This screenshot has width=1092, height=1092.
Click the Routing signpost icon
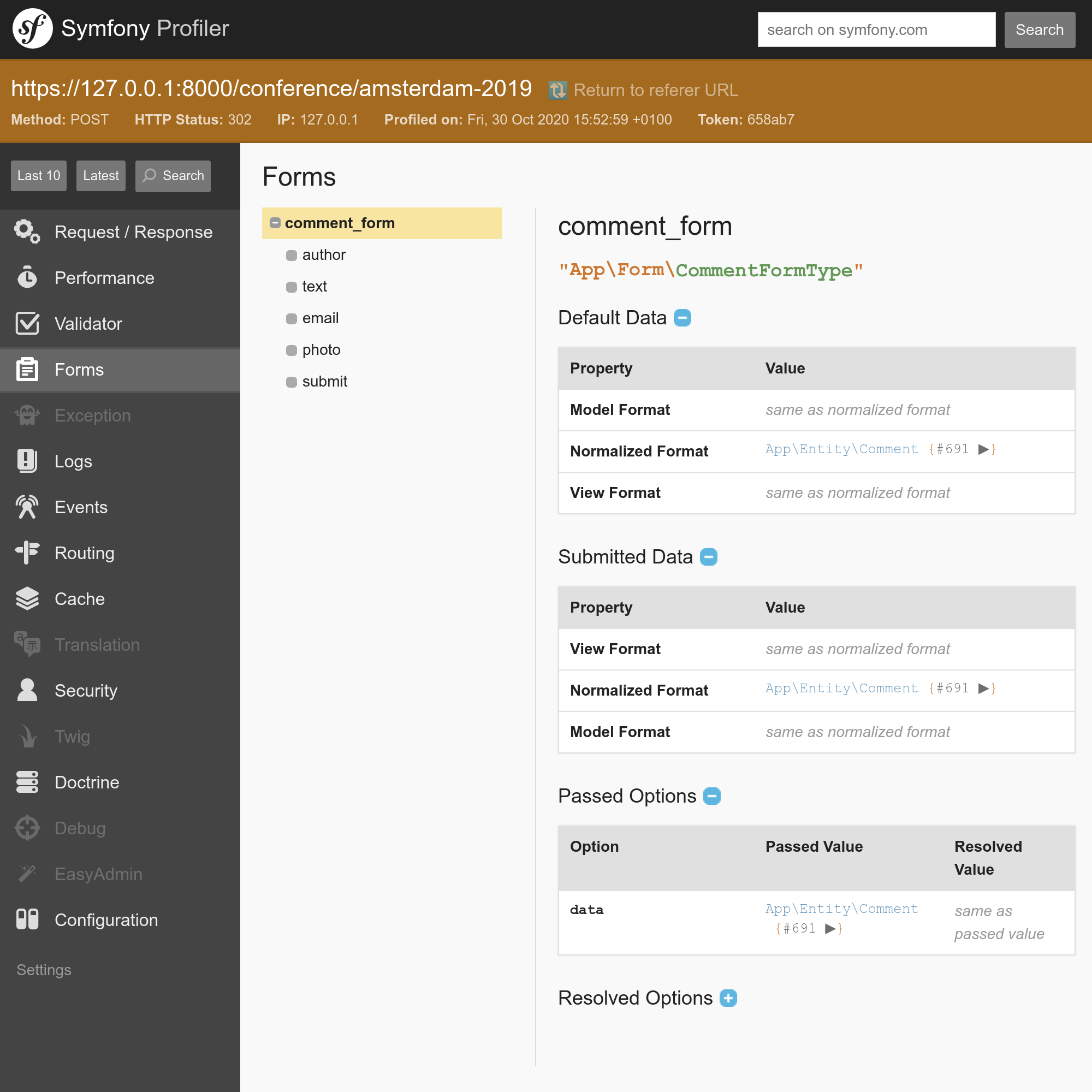[27, 552]
